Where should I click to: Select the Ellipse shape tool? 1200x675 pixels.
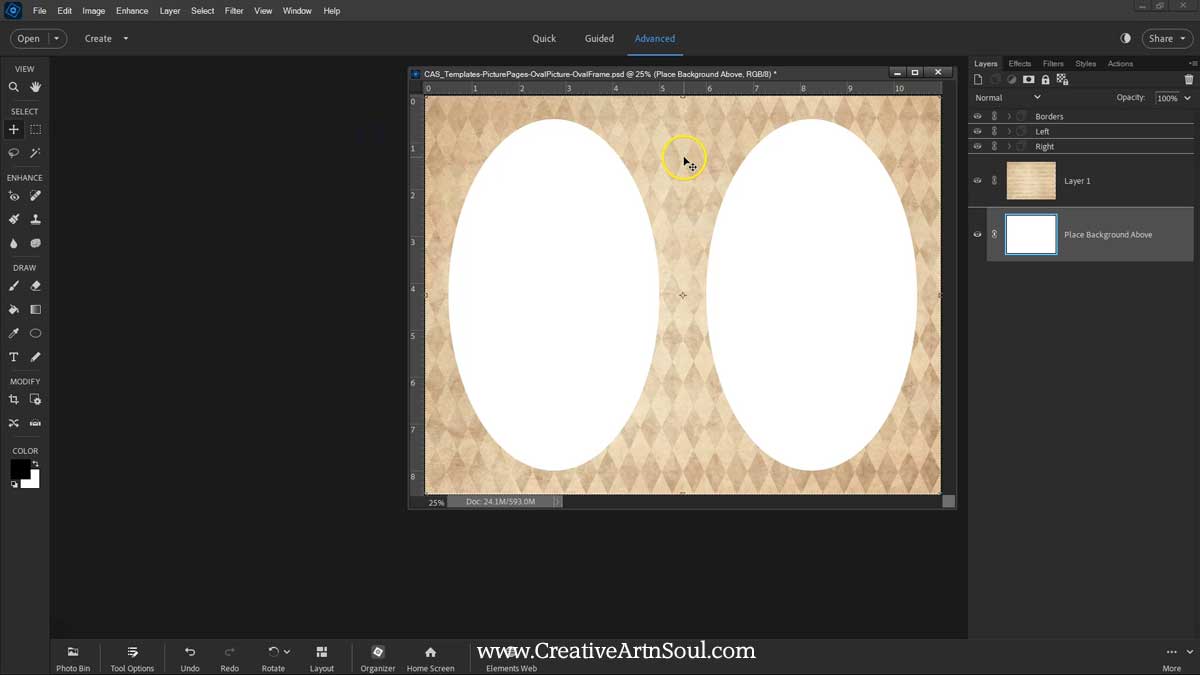point(36,333)
